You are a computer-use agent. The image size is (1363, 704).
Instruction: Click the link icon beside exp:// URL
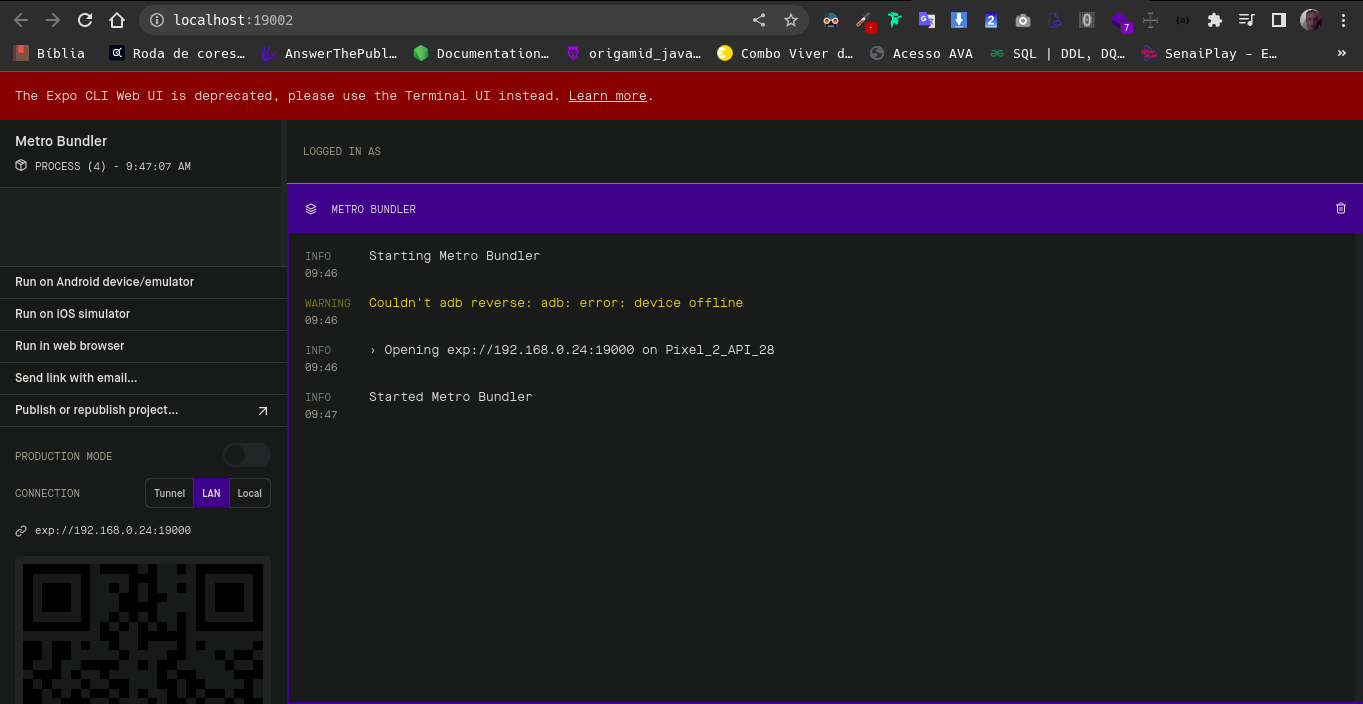point(21,531)
